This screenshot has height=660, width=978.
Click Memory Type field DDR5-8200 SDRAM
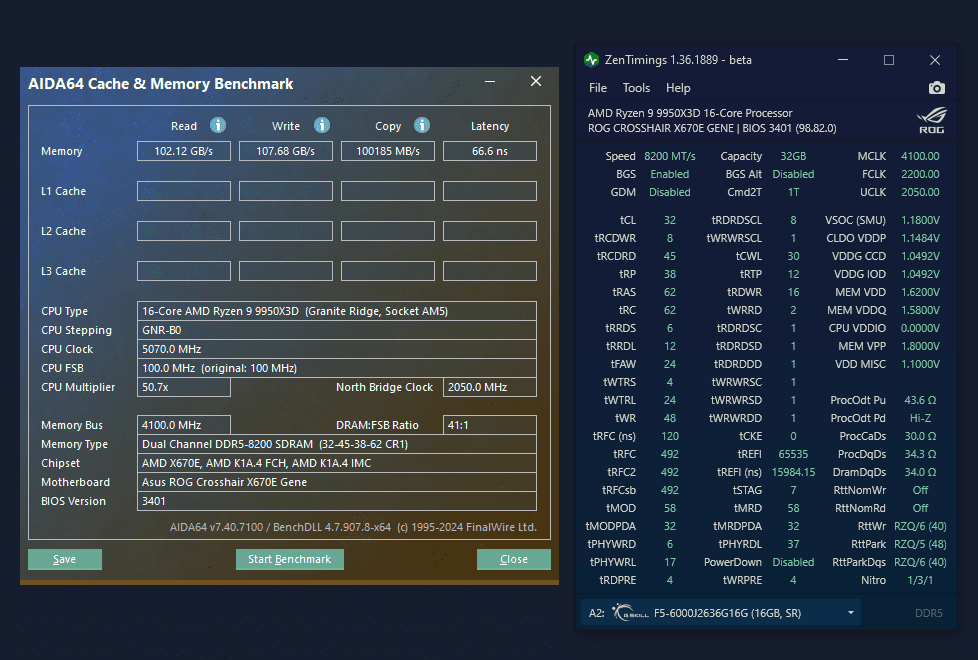337,444
